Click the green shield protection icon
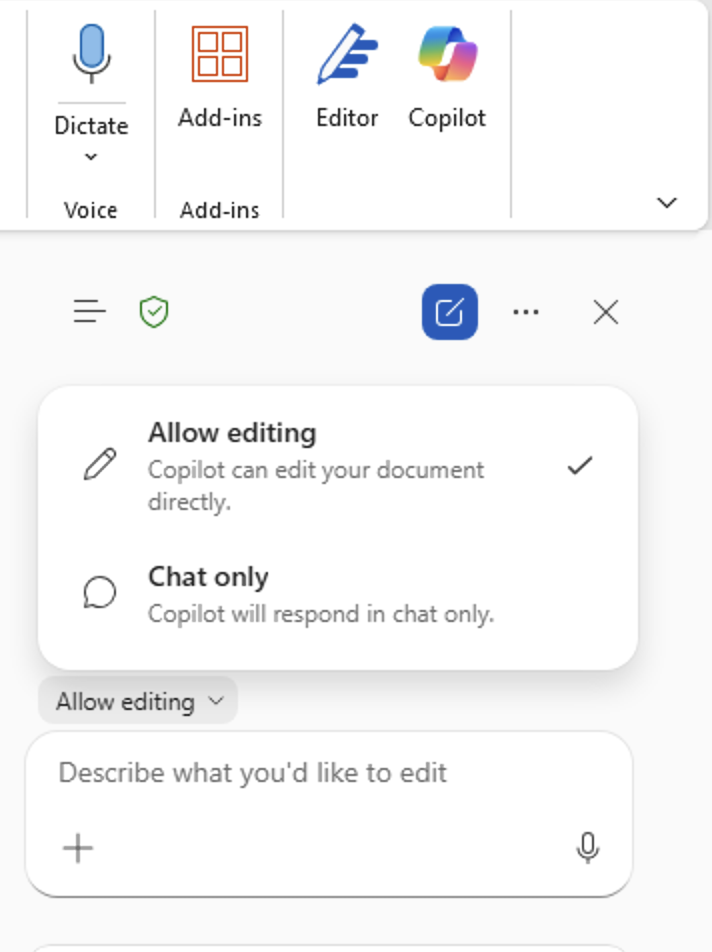This screenshot has width=712, height=952. (x=154, y=313)
